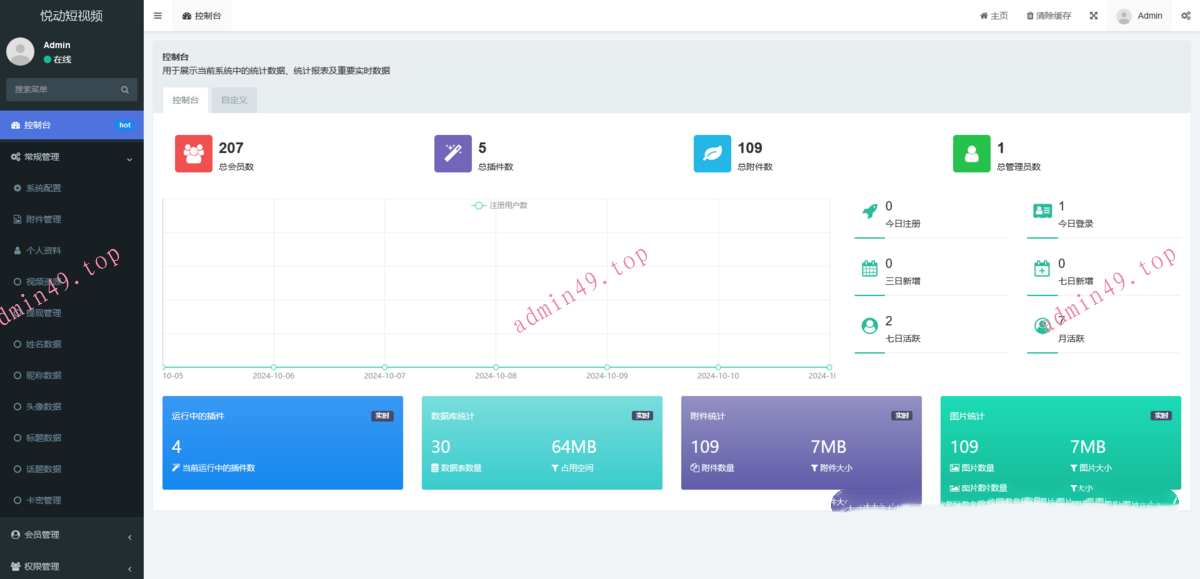The image size is (1200, 579).
Task: Click the fullscreen icon in top bar
Action: 1093,16
